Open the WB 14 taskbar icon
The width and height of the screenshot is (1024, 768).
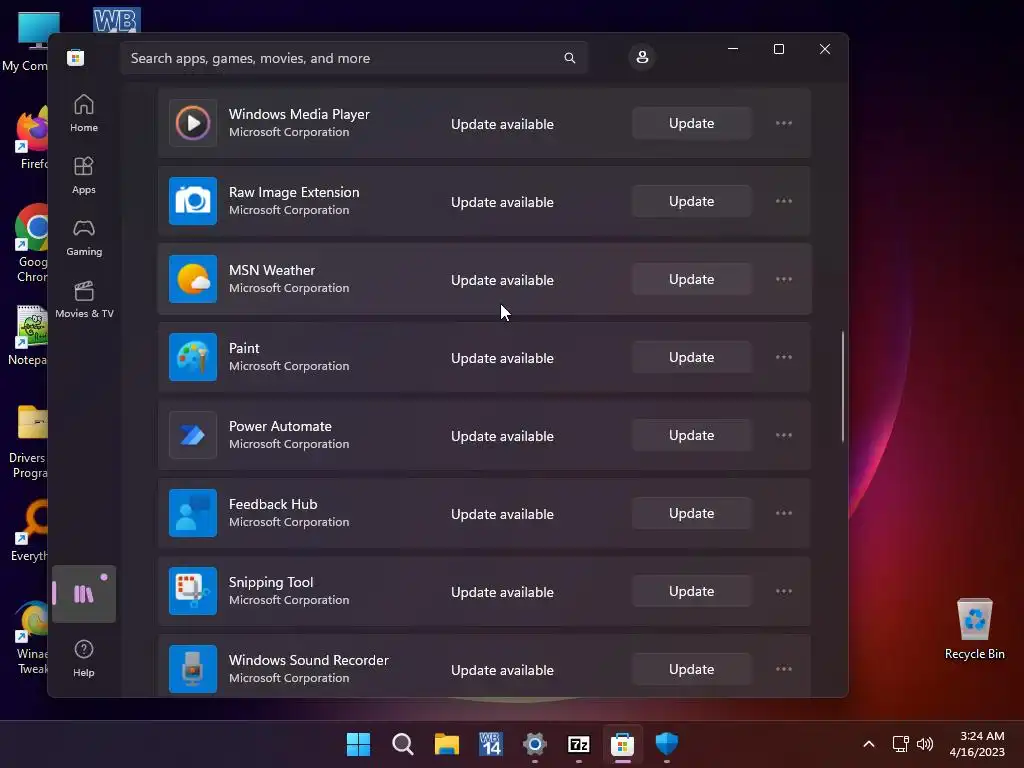(x=490, y=744)
